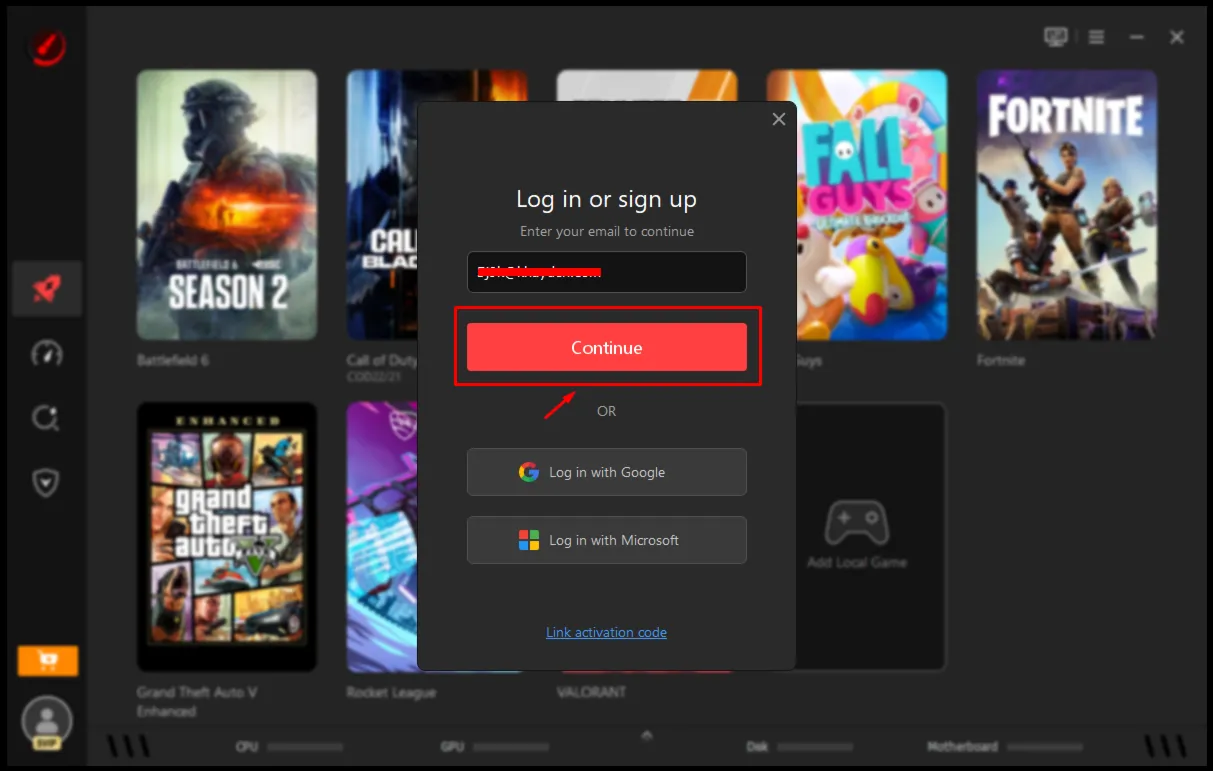Select the Call of Duty cover
Image resolution: width=1213 pixels, height=771 pixels.
point(382,205)
